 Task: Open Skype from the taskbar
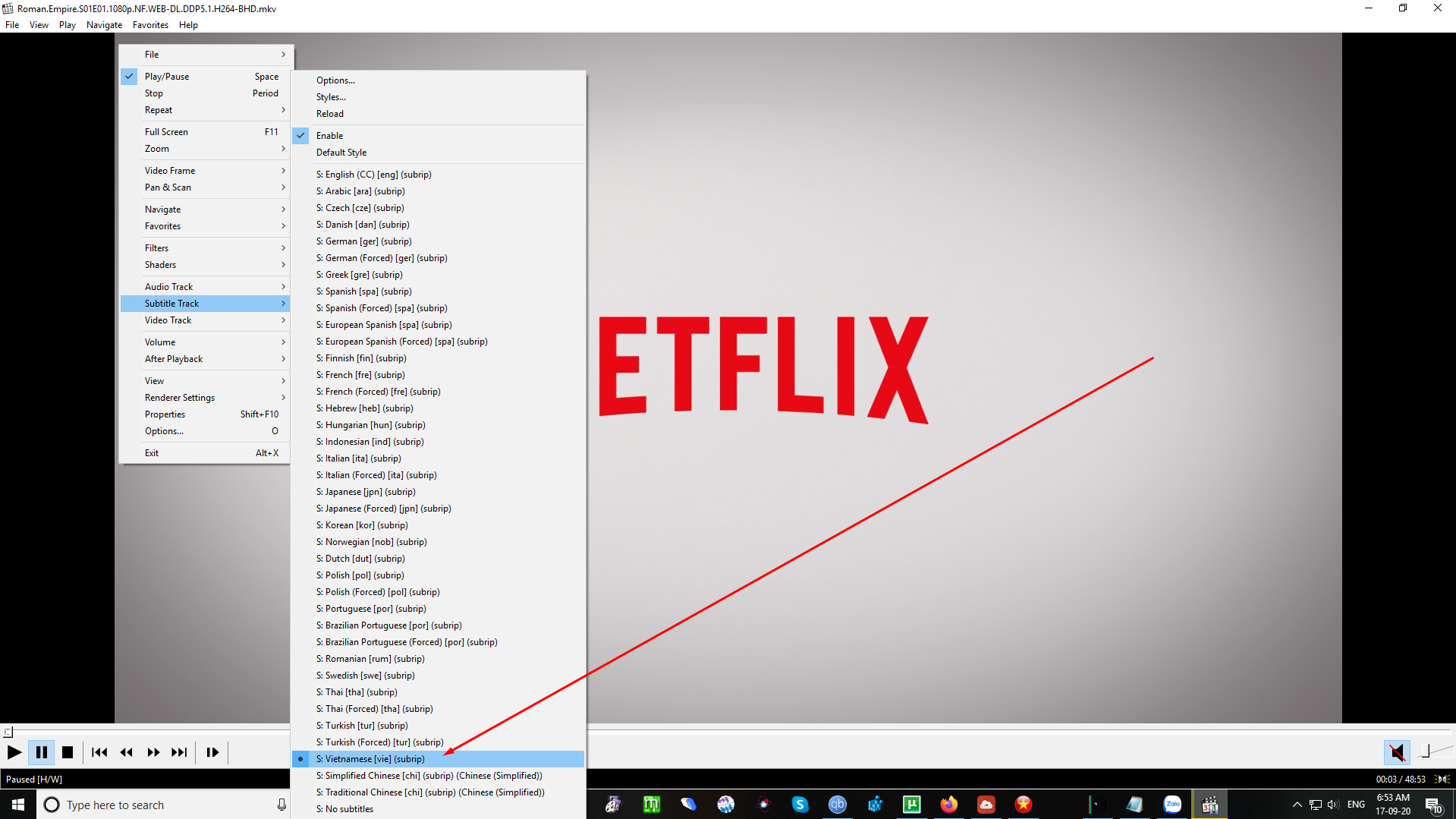click(x=800, y=805)
